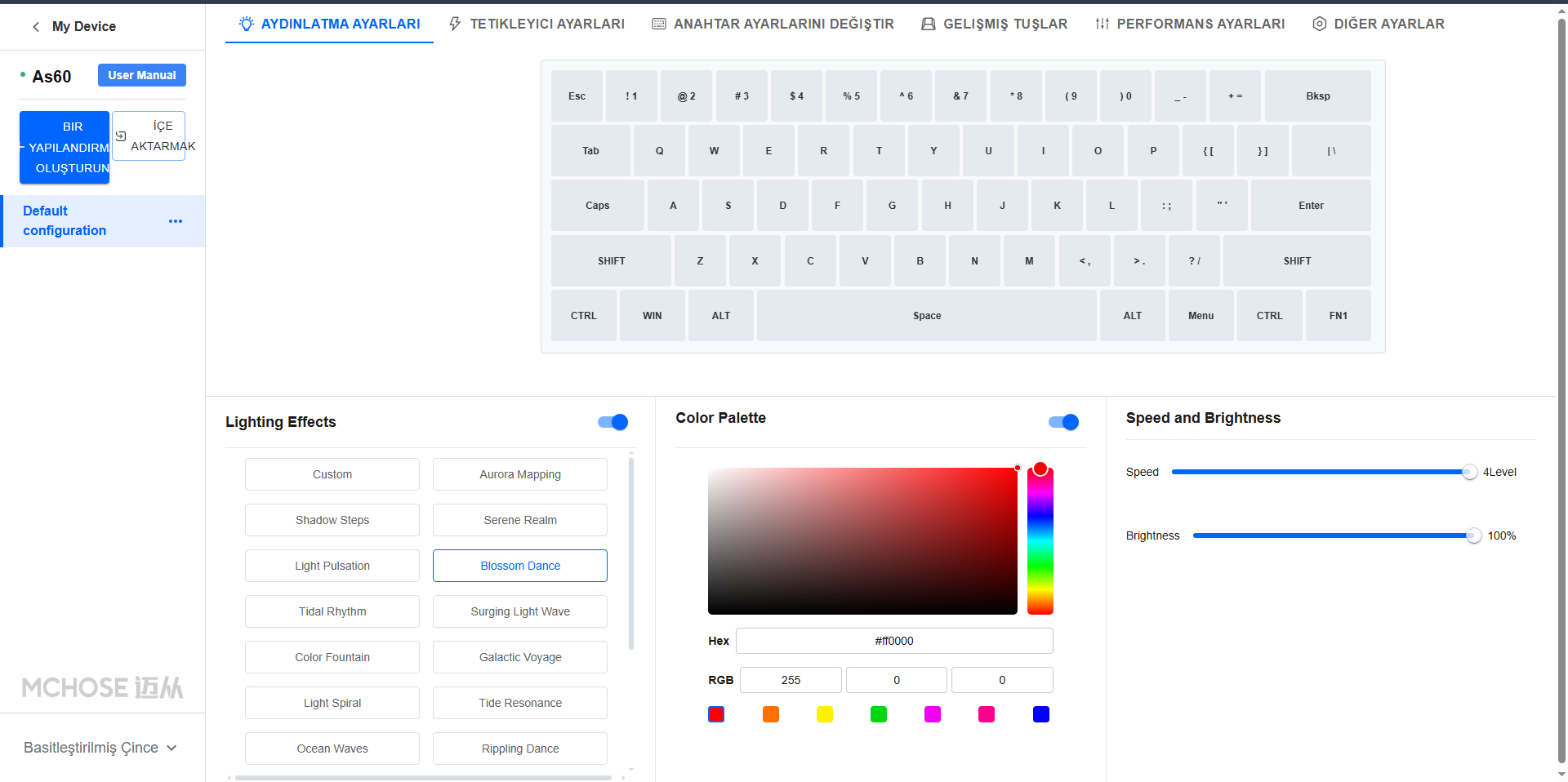The width and height of the screenshot is (1568, 782).
Task: Click the lighting effects horizontal scrollbar
Action: click(x=423, y=778)
